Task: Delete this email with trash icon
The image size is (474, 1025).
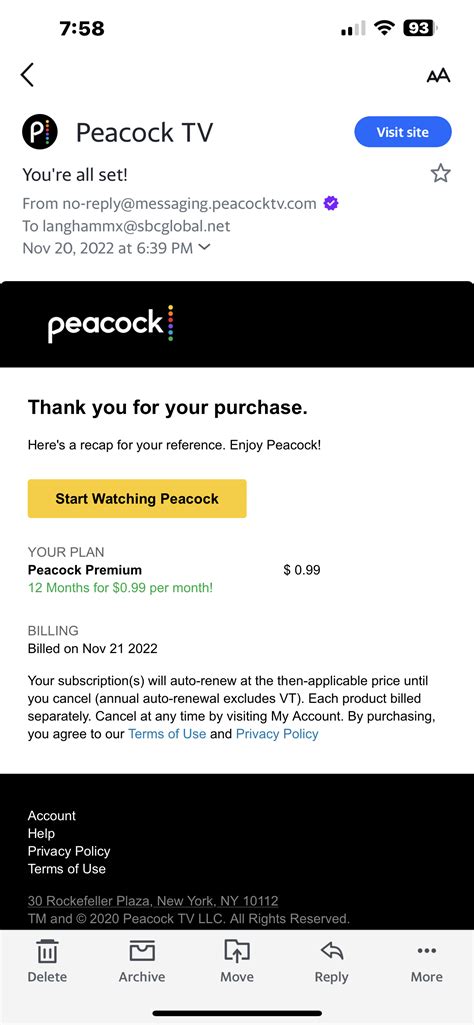Action: pos(47,960)
